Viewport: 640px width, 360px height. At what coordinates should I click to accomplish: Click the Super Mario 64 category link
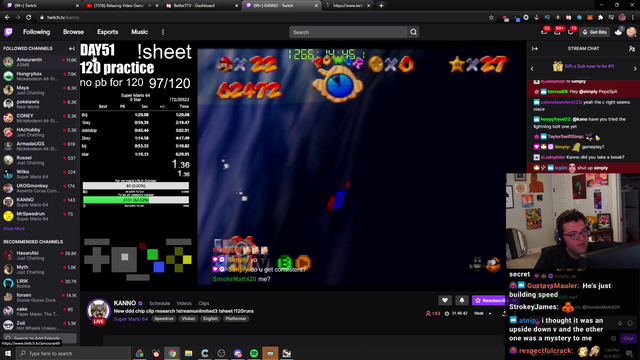(x=131, y=319)
